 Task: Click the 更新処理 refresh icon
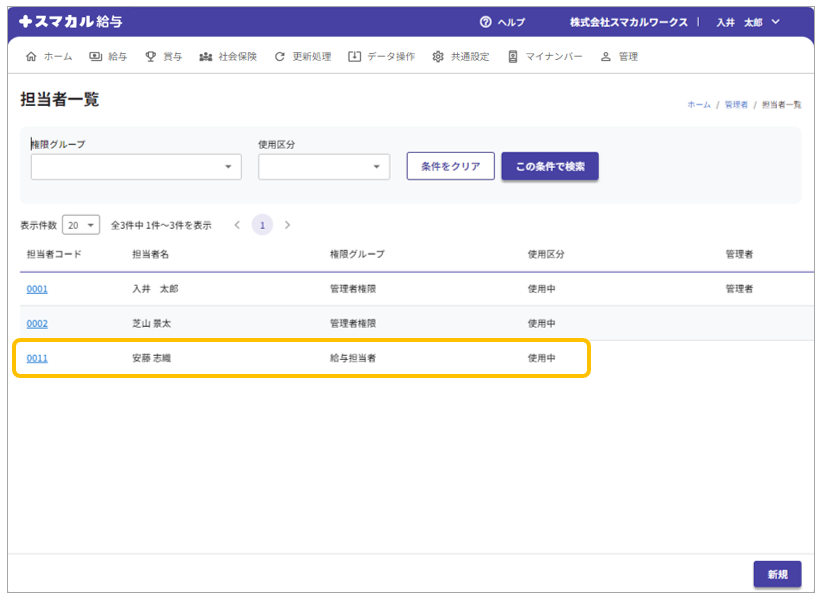(280, 57)
